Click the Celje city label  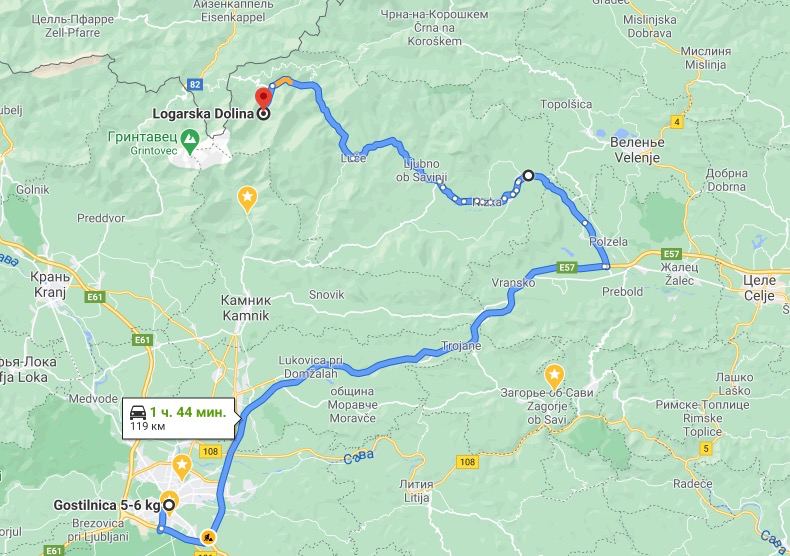pyautogui.click(x=759, y=296)
